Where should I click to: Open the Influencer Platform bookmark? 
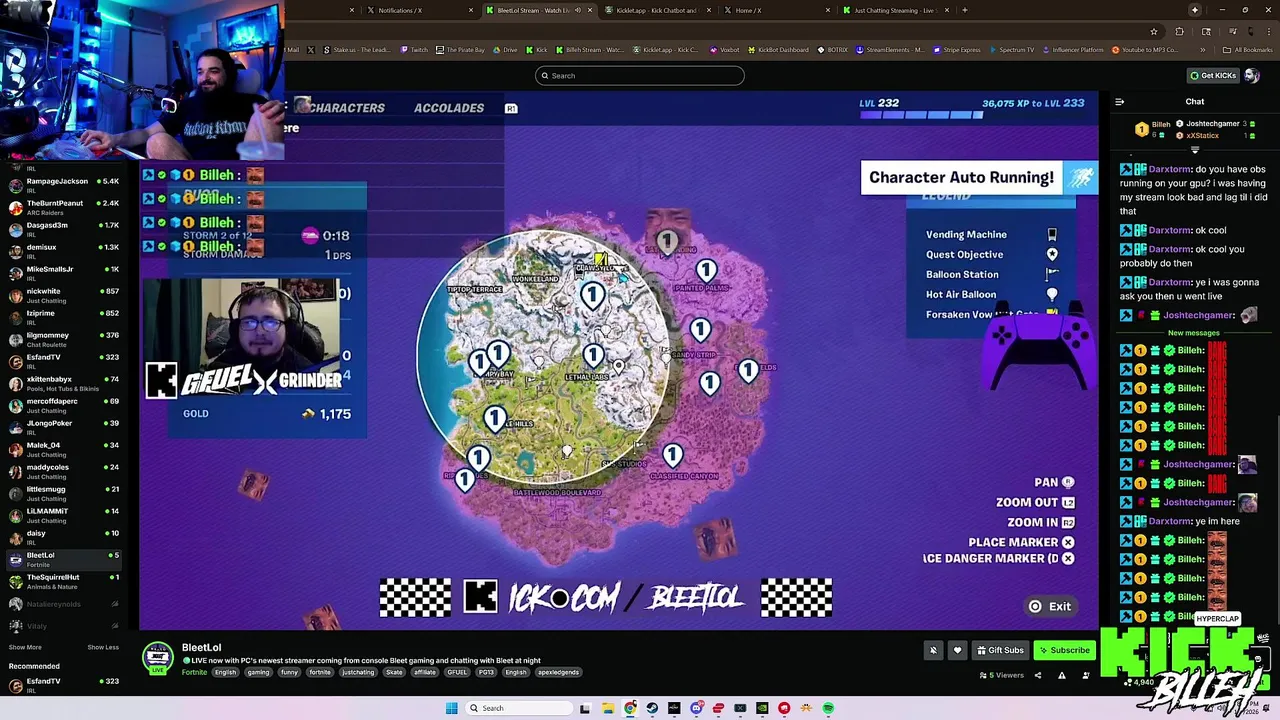coord(1073,50)
